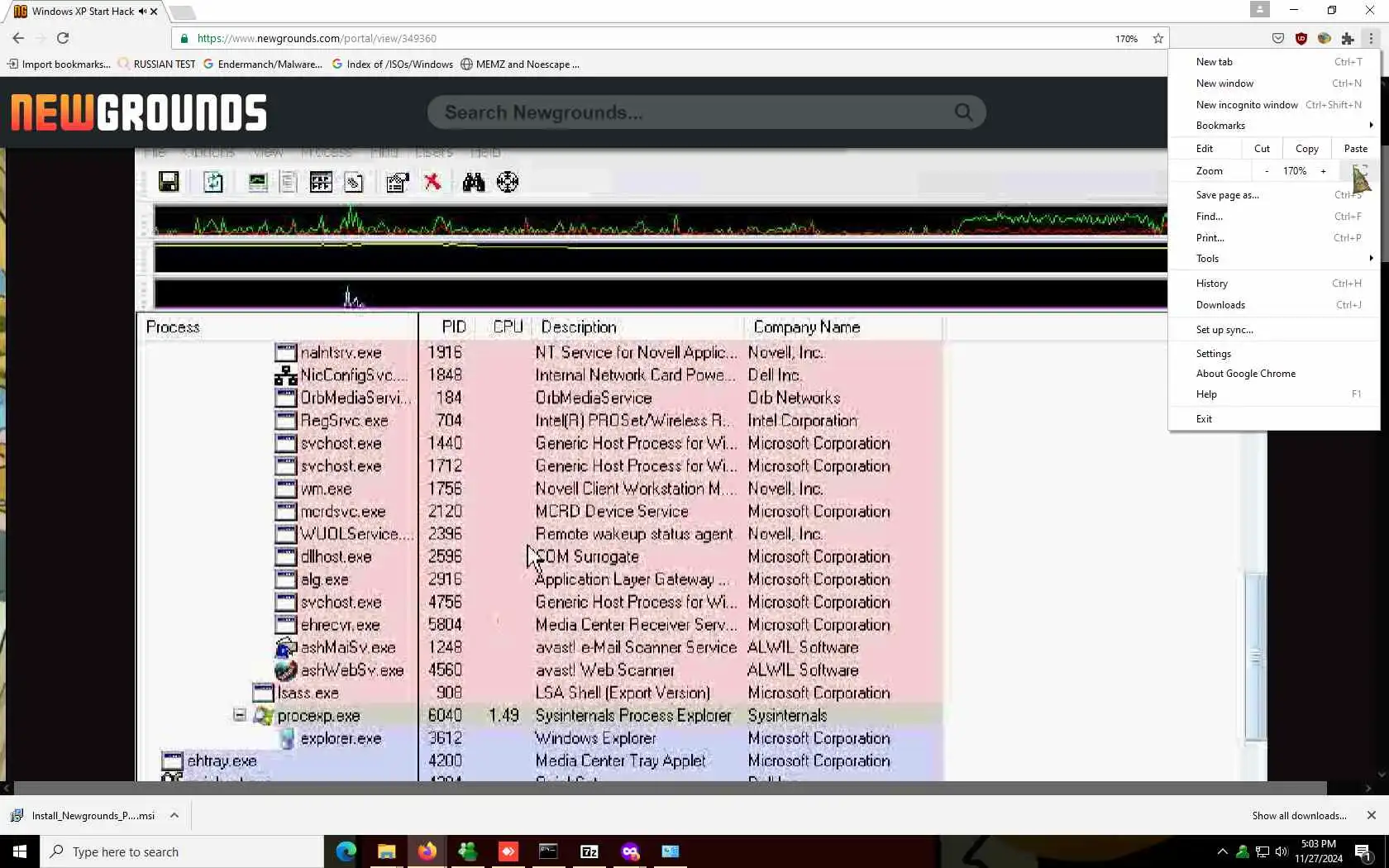Expand the Bookmarks submenu
The width and height of the screenshot is (1389, 868).
(1274, 126)
